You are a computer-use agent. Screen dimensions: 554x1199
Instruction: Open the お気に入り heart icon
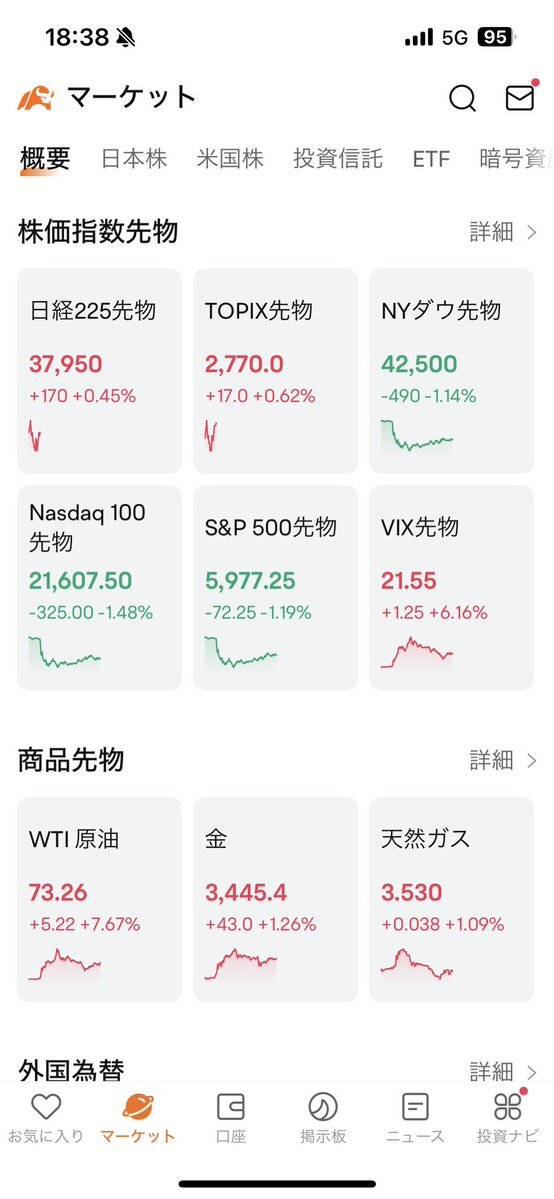pos(46,1106)
